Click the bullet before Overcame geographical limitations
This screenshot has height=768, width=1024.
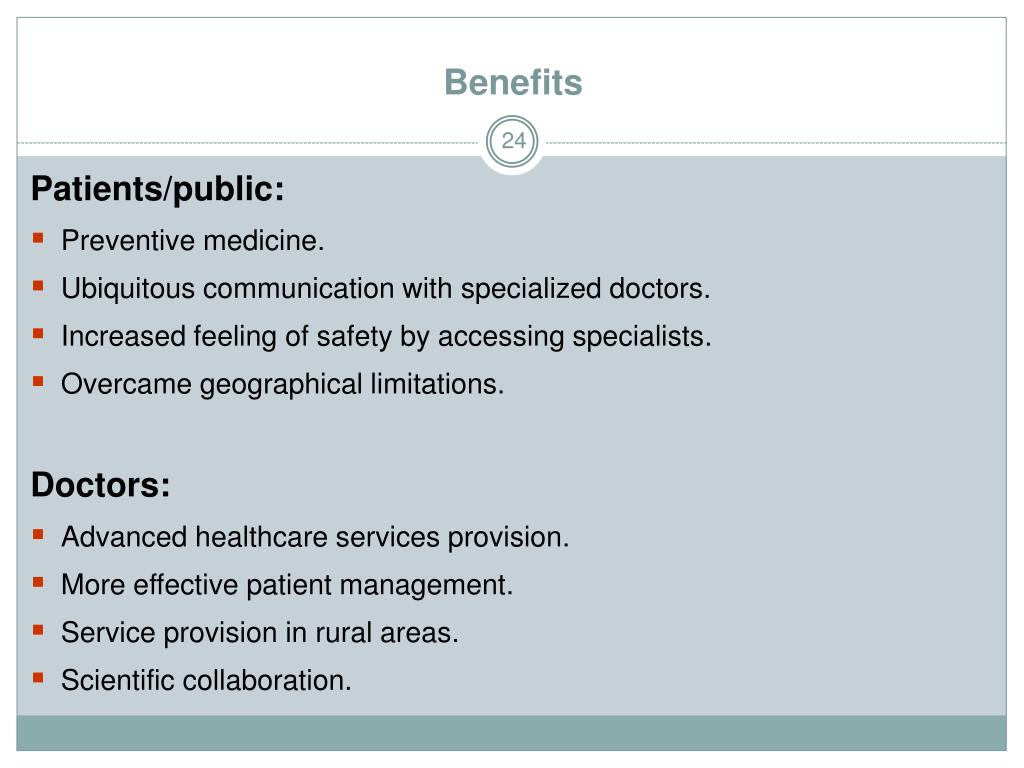point(39,381)
